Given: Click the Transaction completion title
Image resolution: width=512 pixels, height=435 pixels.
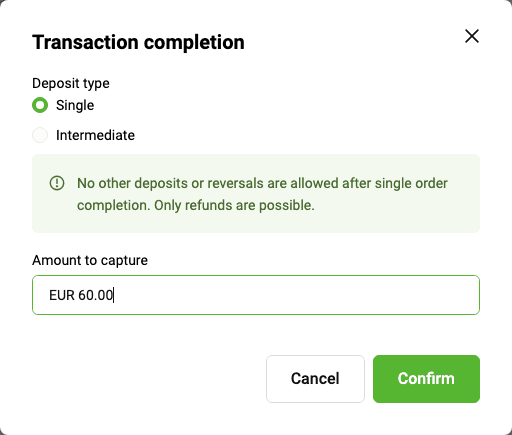Looking at the screenshot, I should (x=138, y=42).
